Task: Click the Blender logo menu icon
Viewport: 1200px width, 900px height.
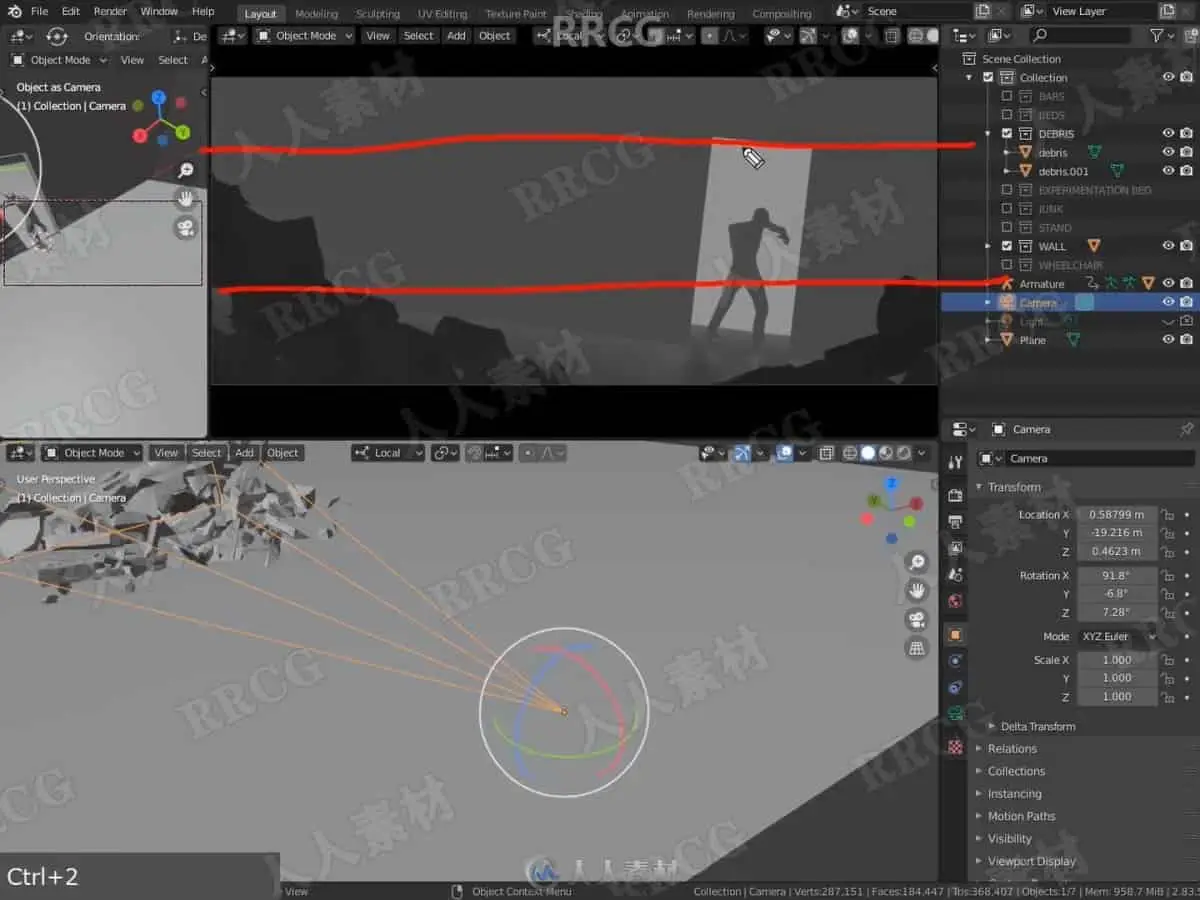Action: coord(12,12)
